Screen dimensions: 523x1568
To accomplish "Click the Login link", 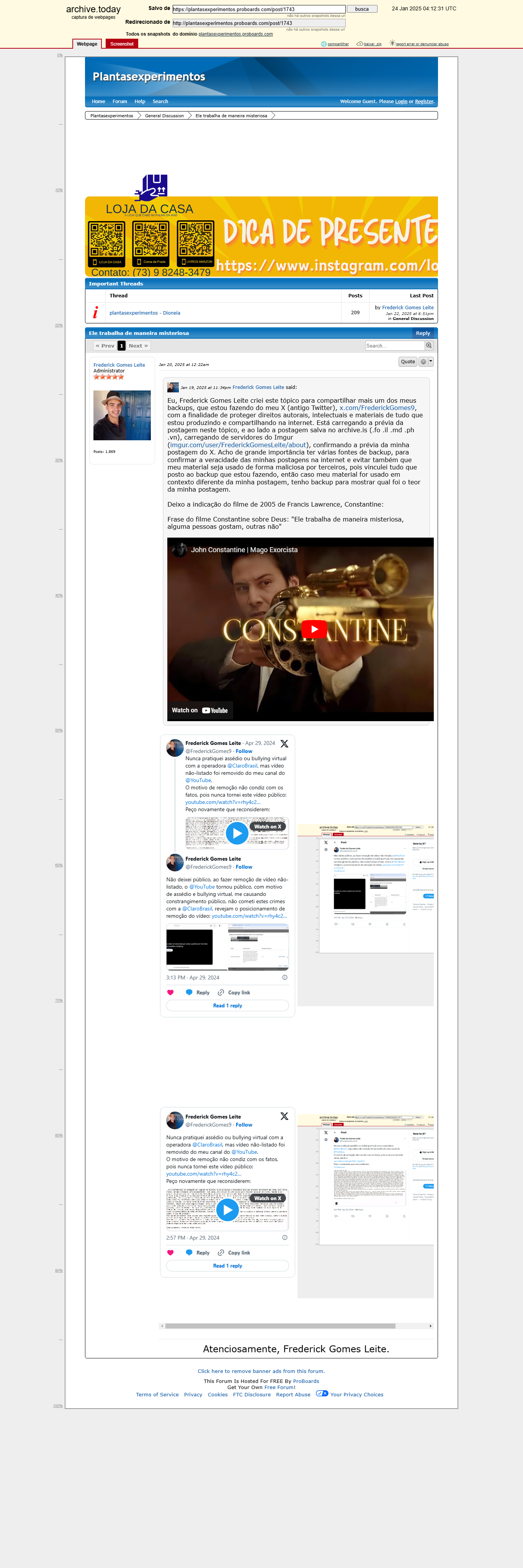I will click(x=401, y=102).
